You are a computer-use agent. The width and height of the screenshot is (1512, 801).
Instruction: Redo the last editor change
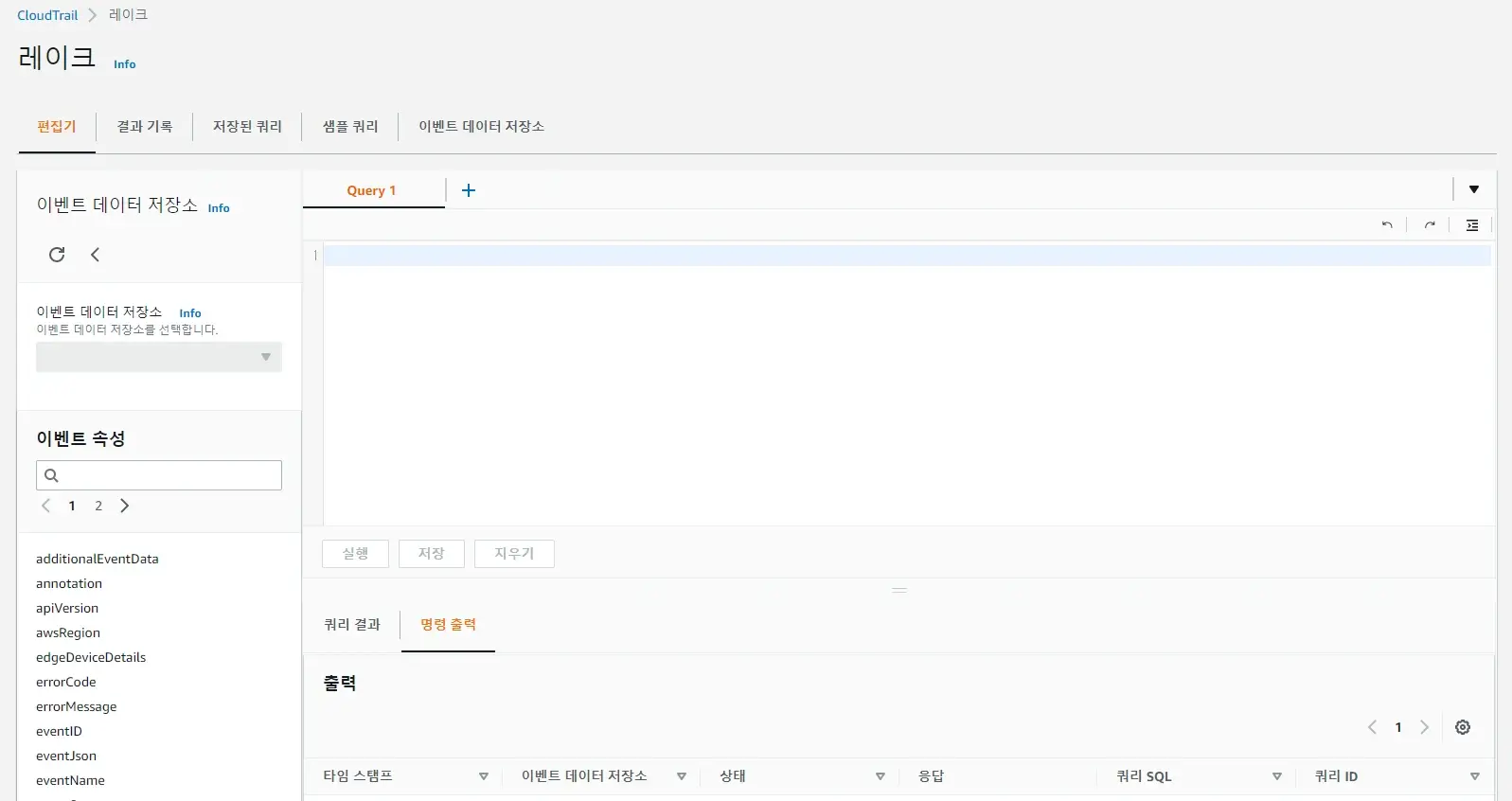[x=1430, y=225]
